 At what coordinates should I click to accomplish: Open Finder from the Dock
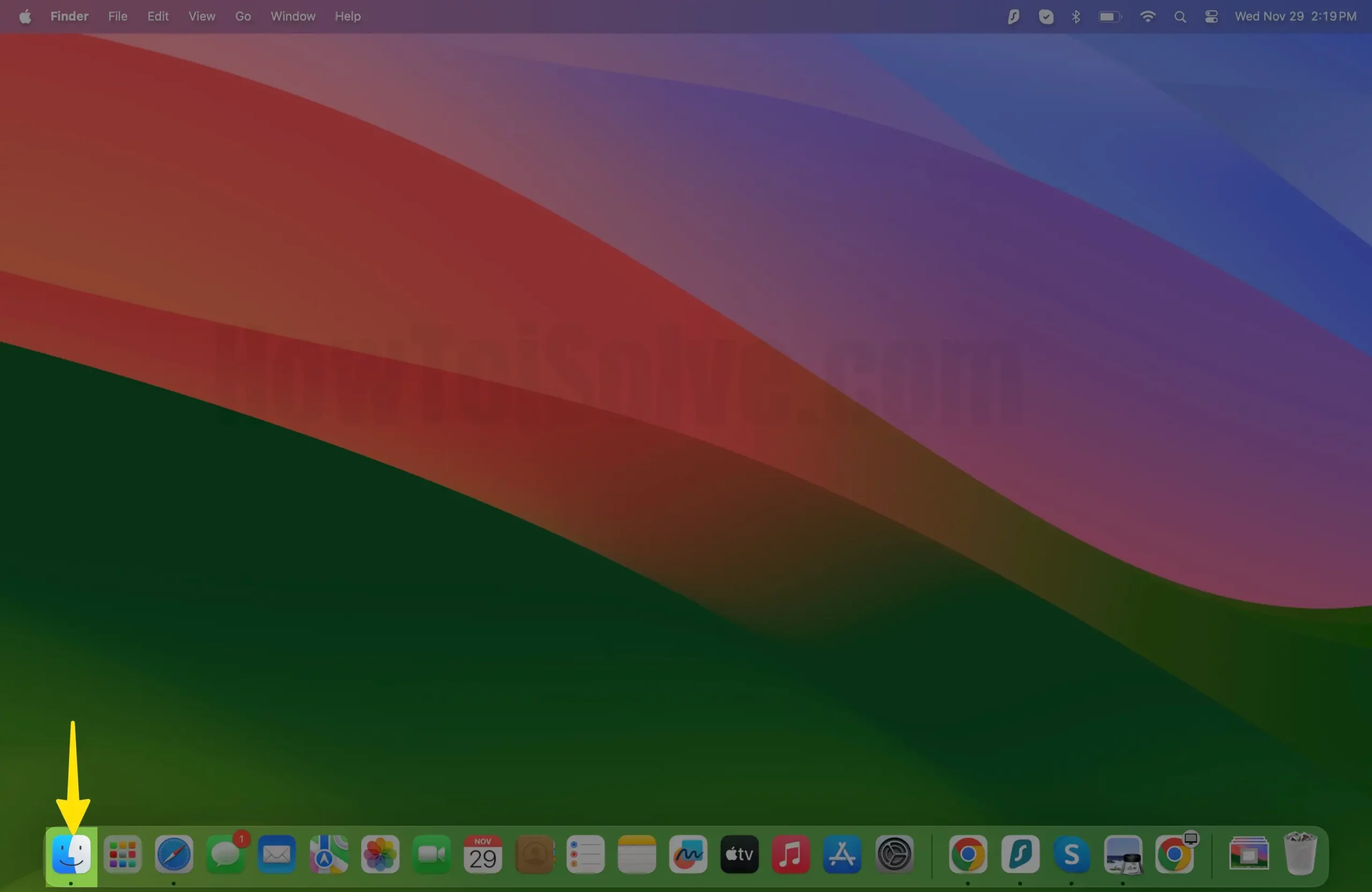(71, 853)
